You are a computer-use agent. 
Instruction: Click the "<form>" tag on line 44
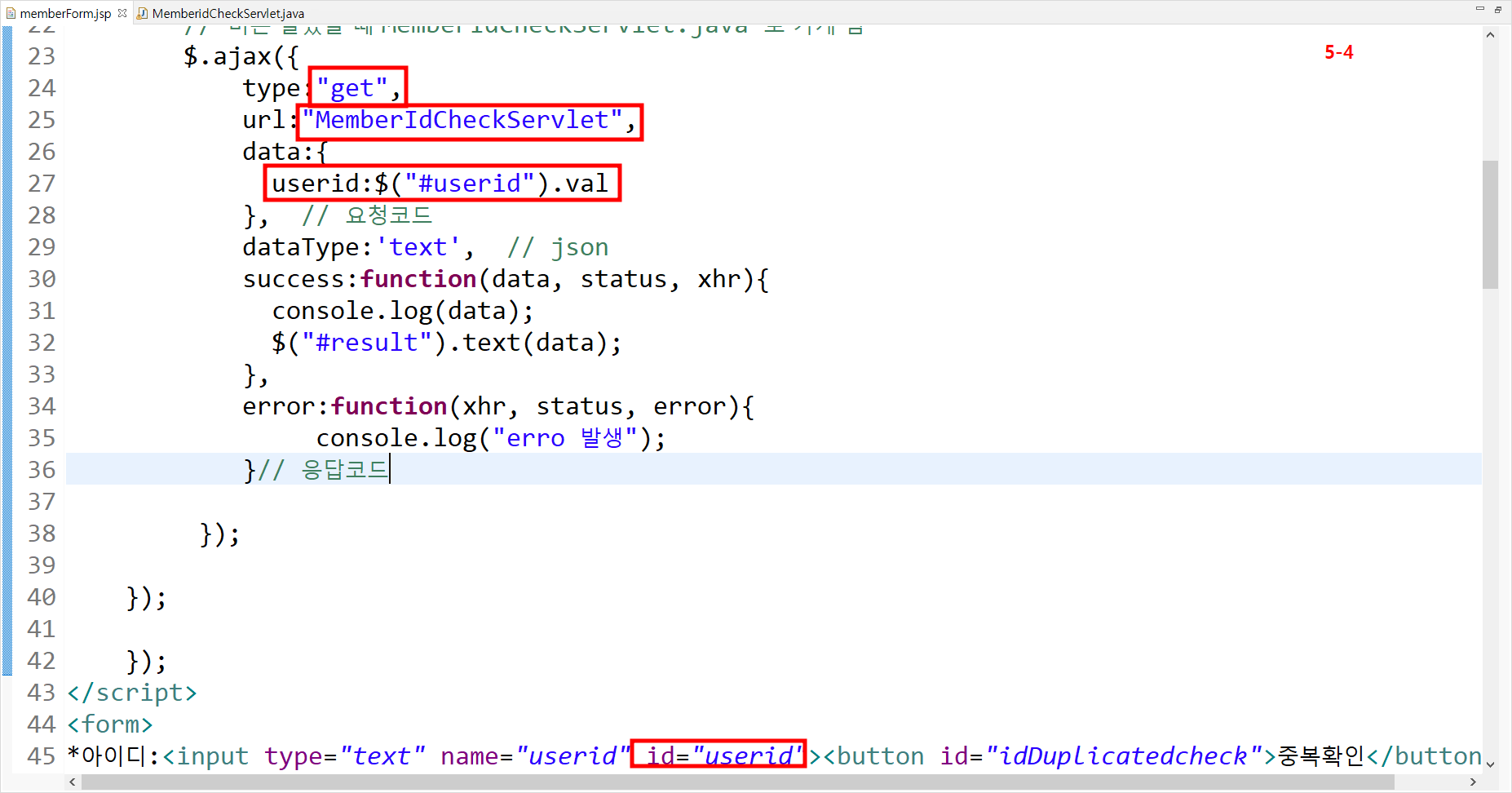[x=110, y=724]
